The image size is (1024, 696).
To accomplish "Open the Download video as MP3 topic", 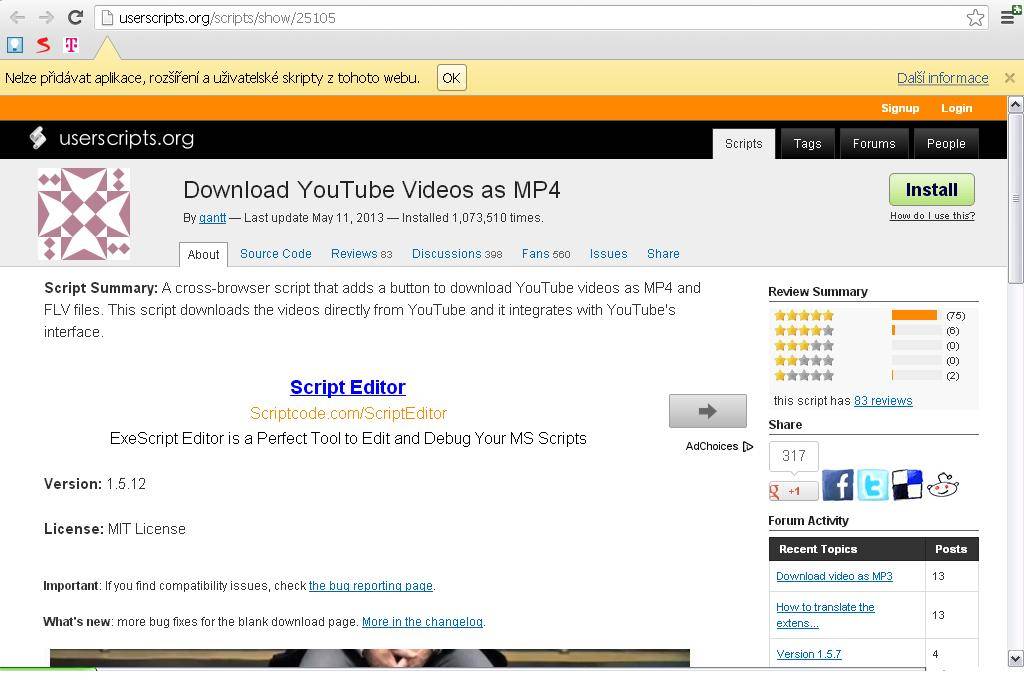I will pyautogui.click(x=834, y=577).
